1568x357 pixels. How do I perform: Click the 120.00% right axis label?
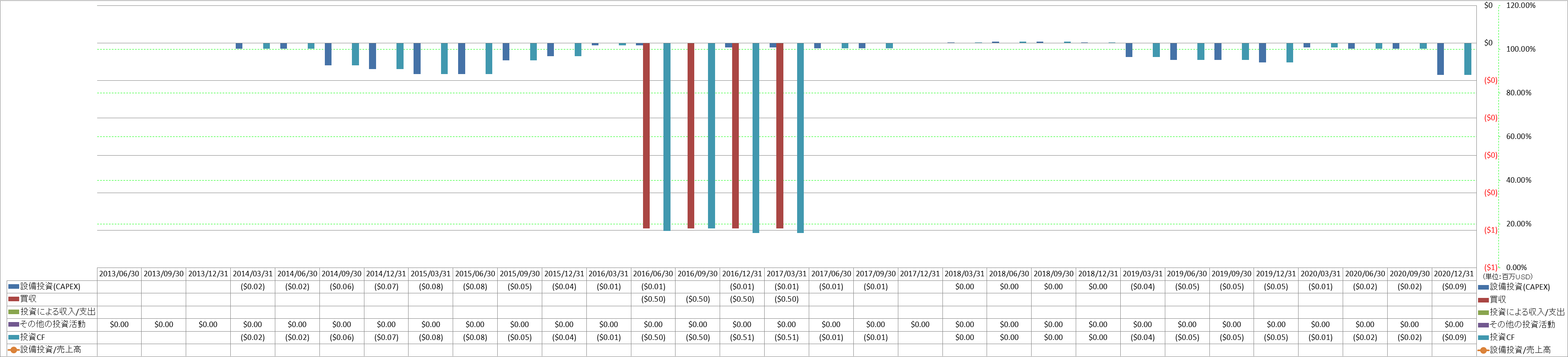coord(1521,5)
